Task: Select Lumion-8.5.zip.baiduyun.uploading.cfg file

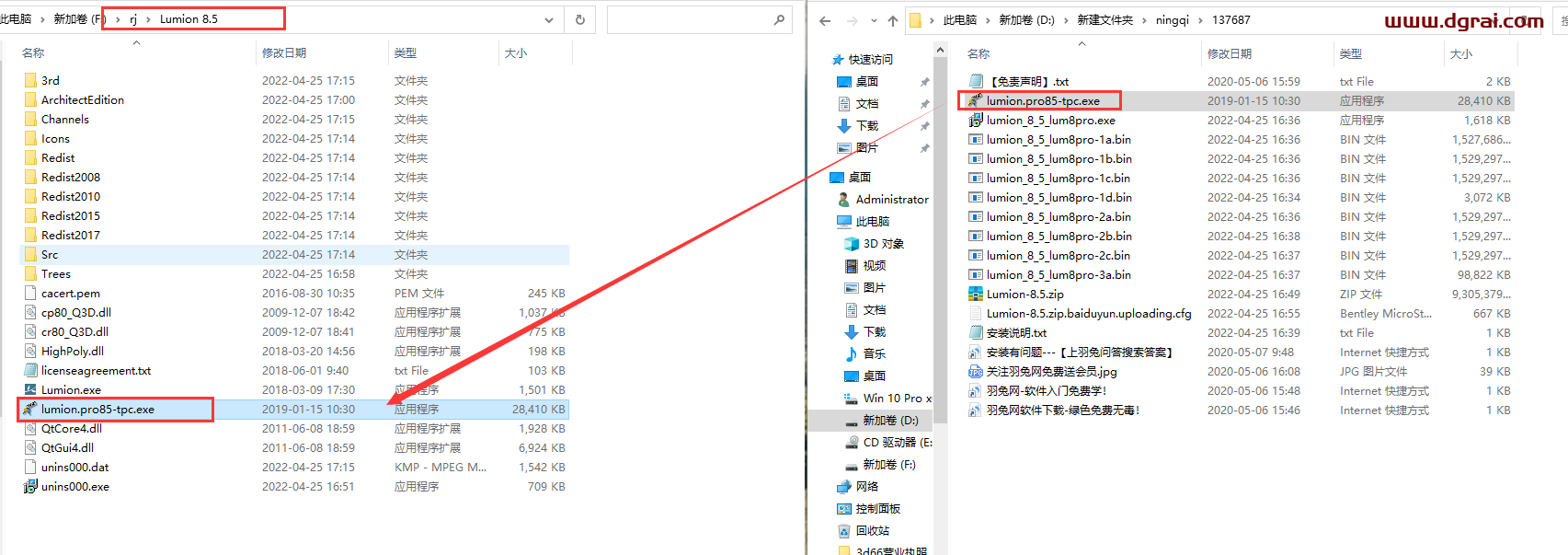Action: [x=1089, y=313]
